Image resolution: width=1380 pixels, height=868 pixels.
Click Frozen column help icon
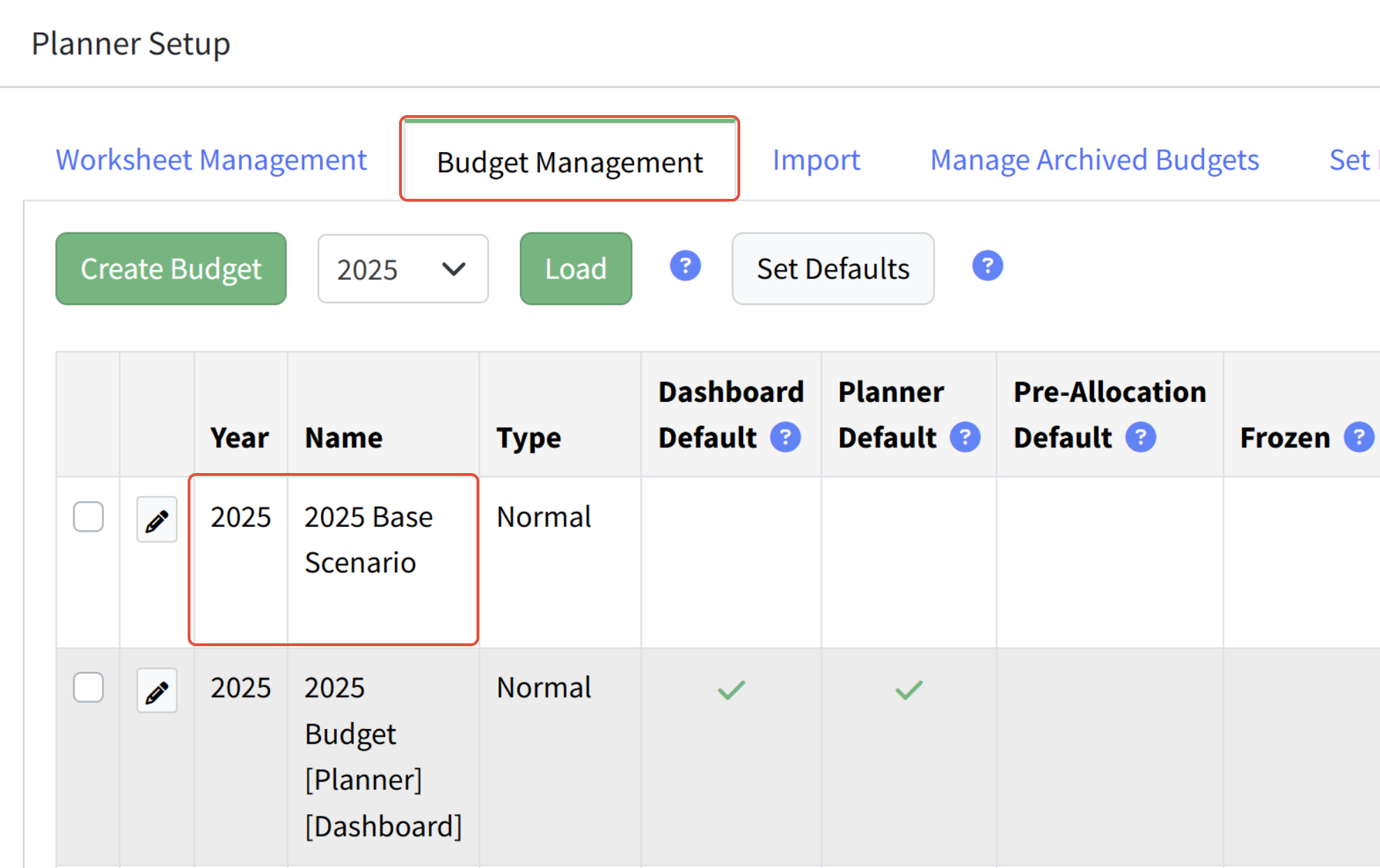pyautogui.click(x=1358, y=437)
